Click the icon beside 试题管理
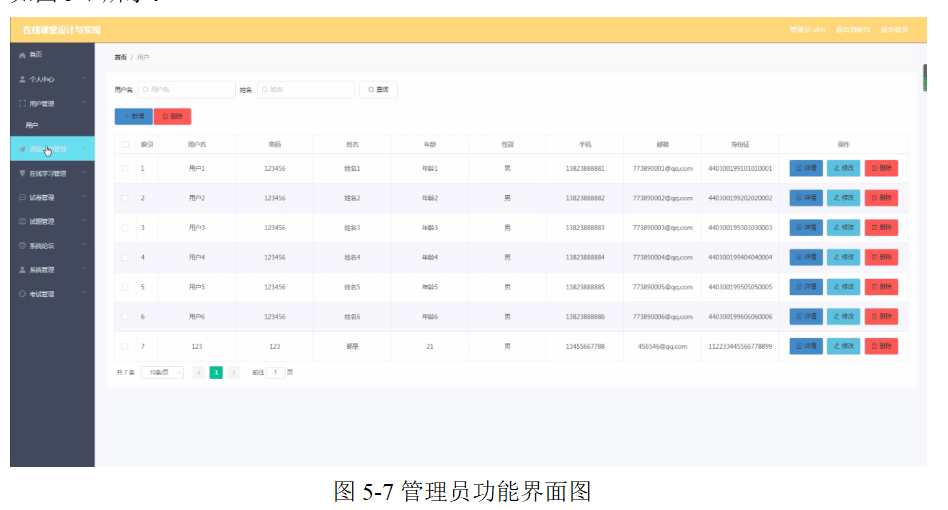This screenshot has width=948, height=510. click(x=22, y=222)
